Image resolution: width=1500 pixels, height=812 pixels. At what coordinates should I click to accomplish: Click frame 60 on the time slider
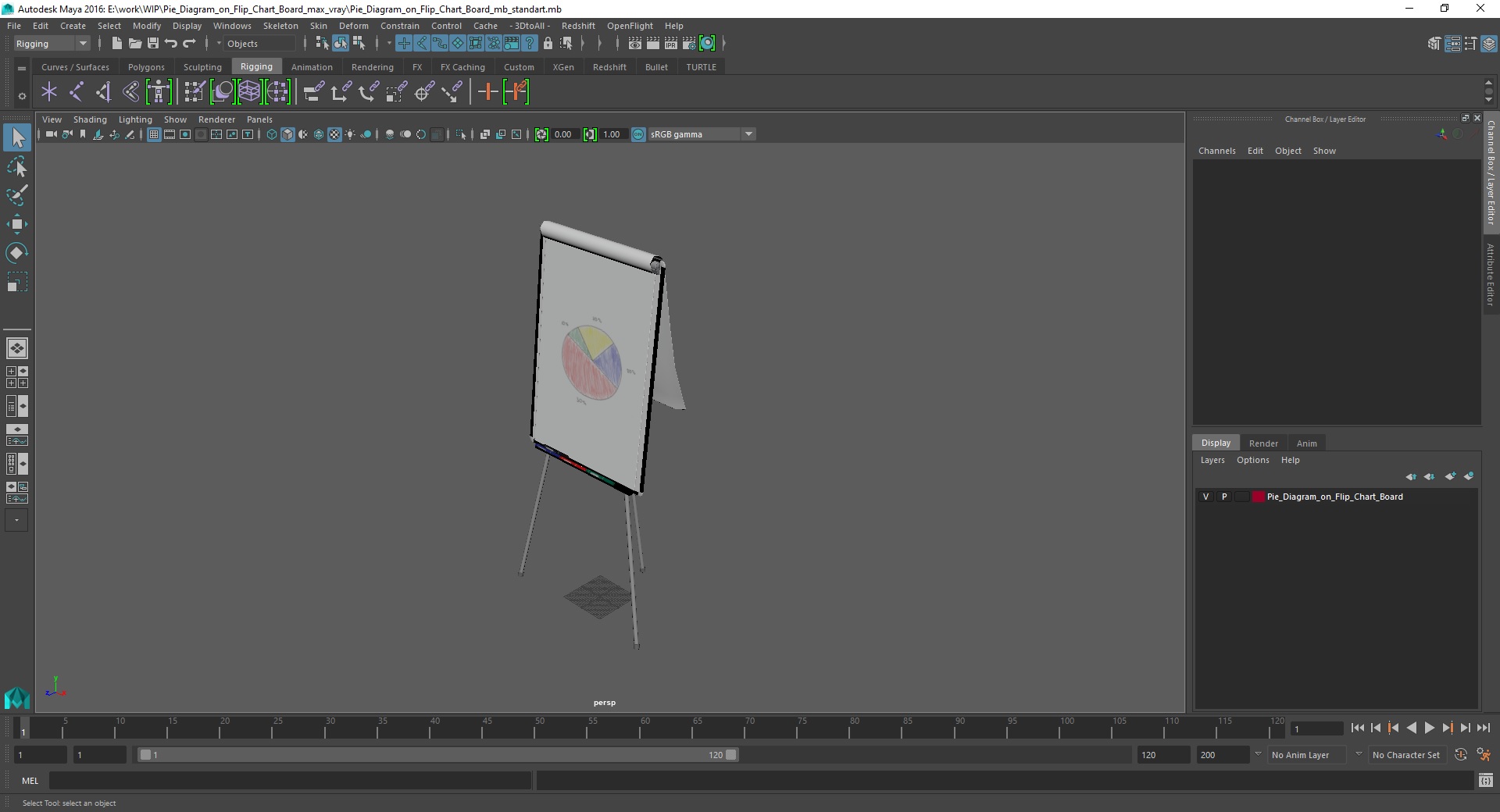(645, 728)
